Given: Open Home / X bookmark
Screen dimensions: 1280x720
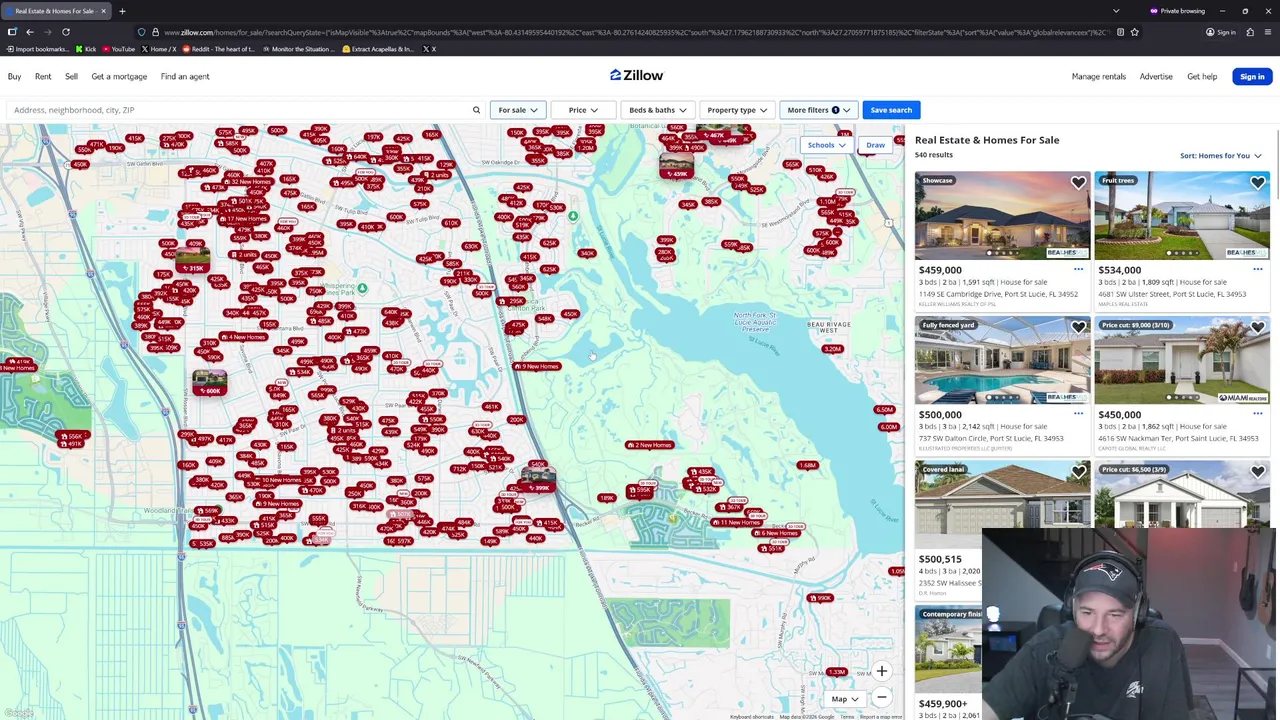Looking at the screenshot, I should 160,49.
